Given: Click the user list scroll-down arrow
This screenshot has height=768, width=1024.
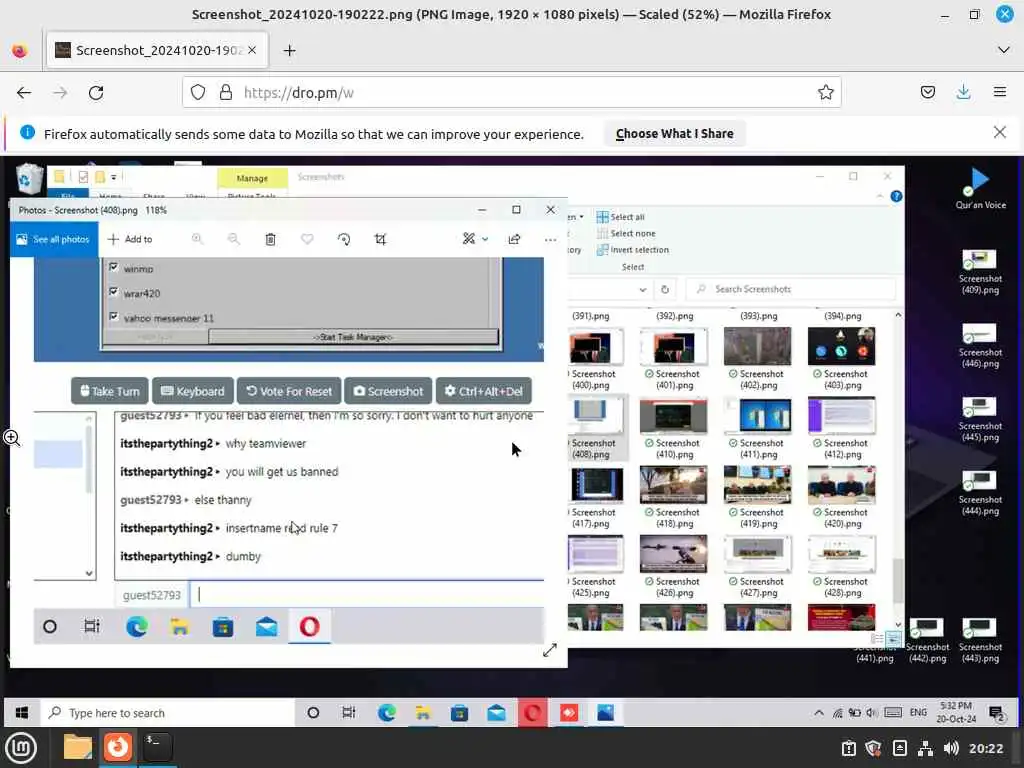Looking at the screenshot, I should click(x=89, y=573).
